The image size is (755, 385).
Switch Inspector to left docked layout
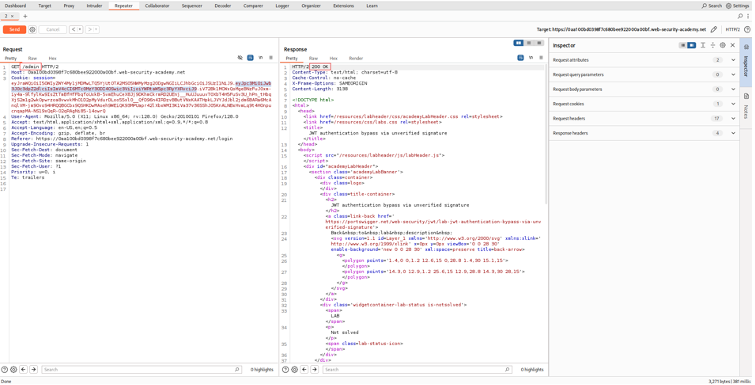tap(683, 45)
